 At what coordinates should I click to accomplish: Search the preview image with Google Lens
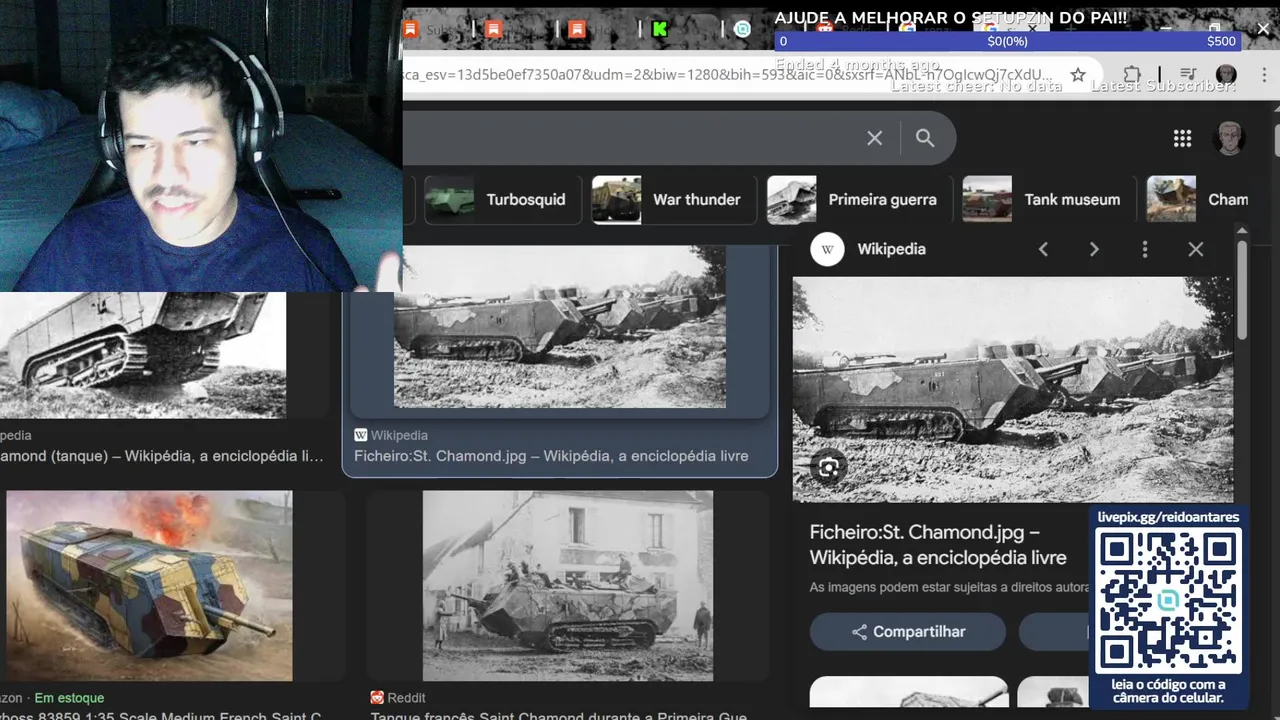(x=828, y=467)
